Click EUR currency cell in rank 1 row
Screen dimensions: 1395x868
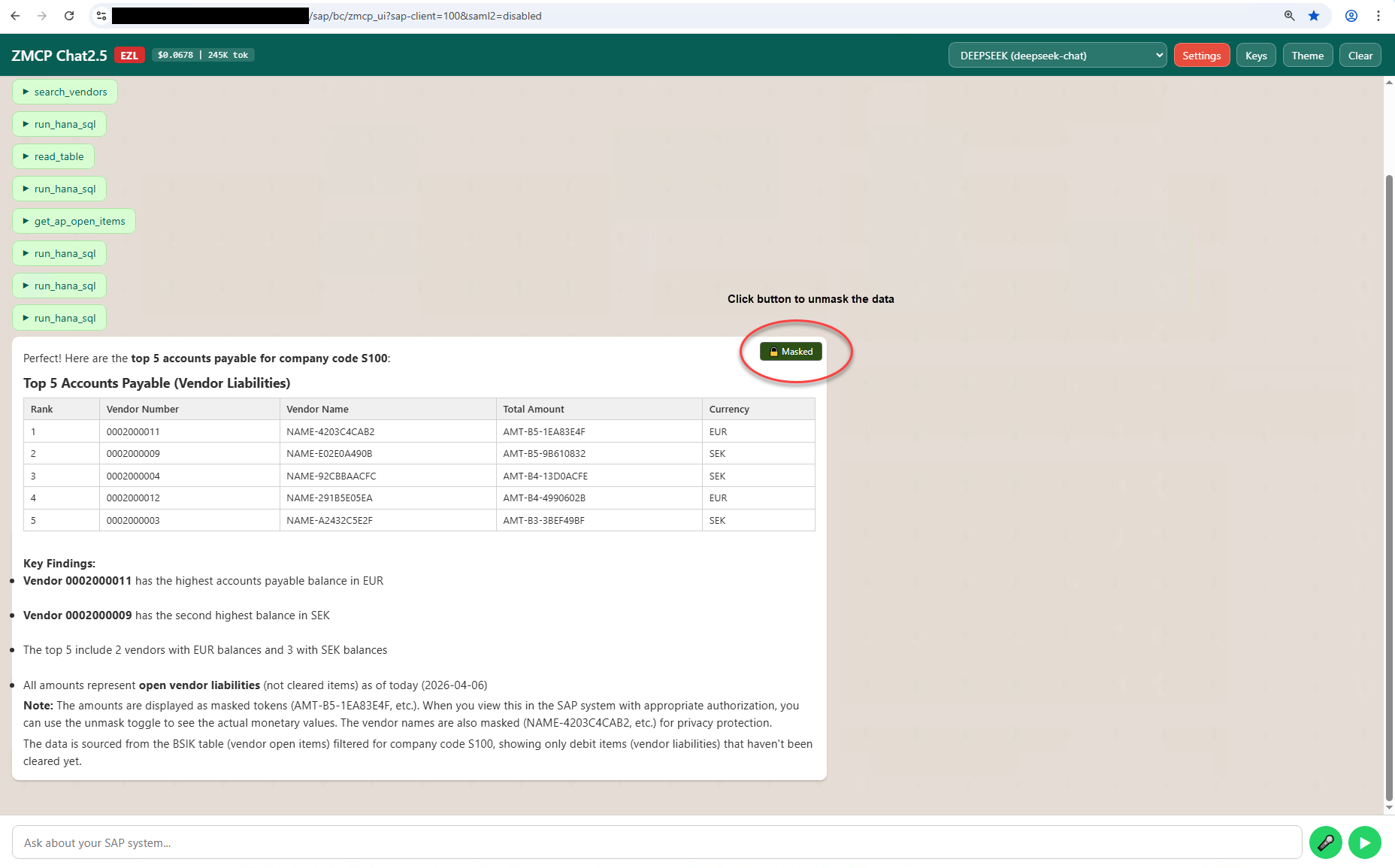758,431
